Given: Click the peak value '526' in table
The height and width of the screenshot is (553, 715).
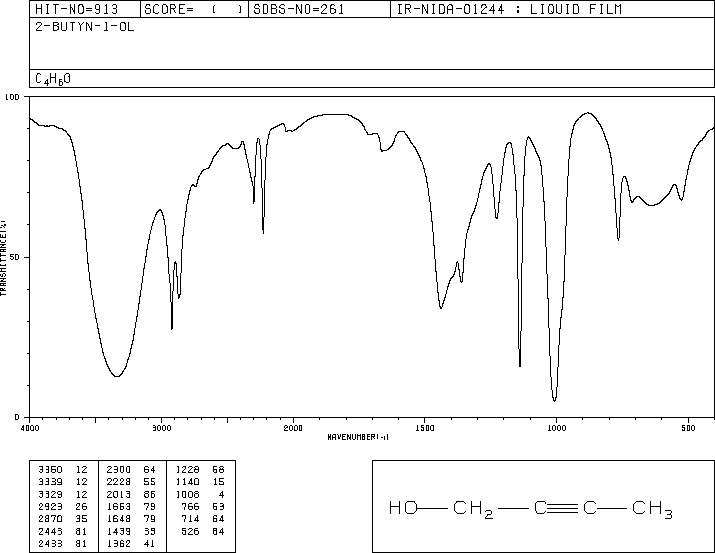Looking at the screenshot, I should coord(191,532).
